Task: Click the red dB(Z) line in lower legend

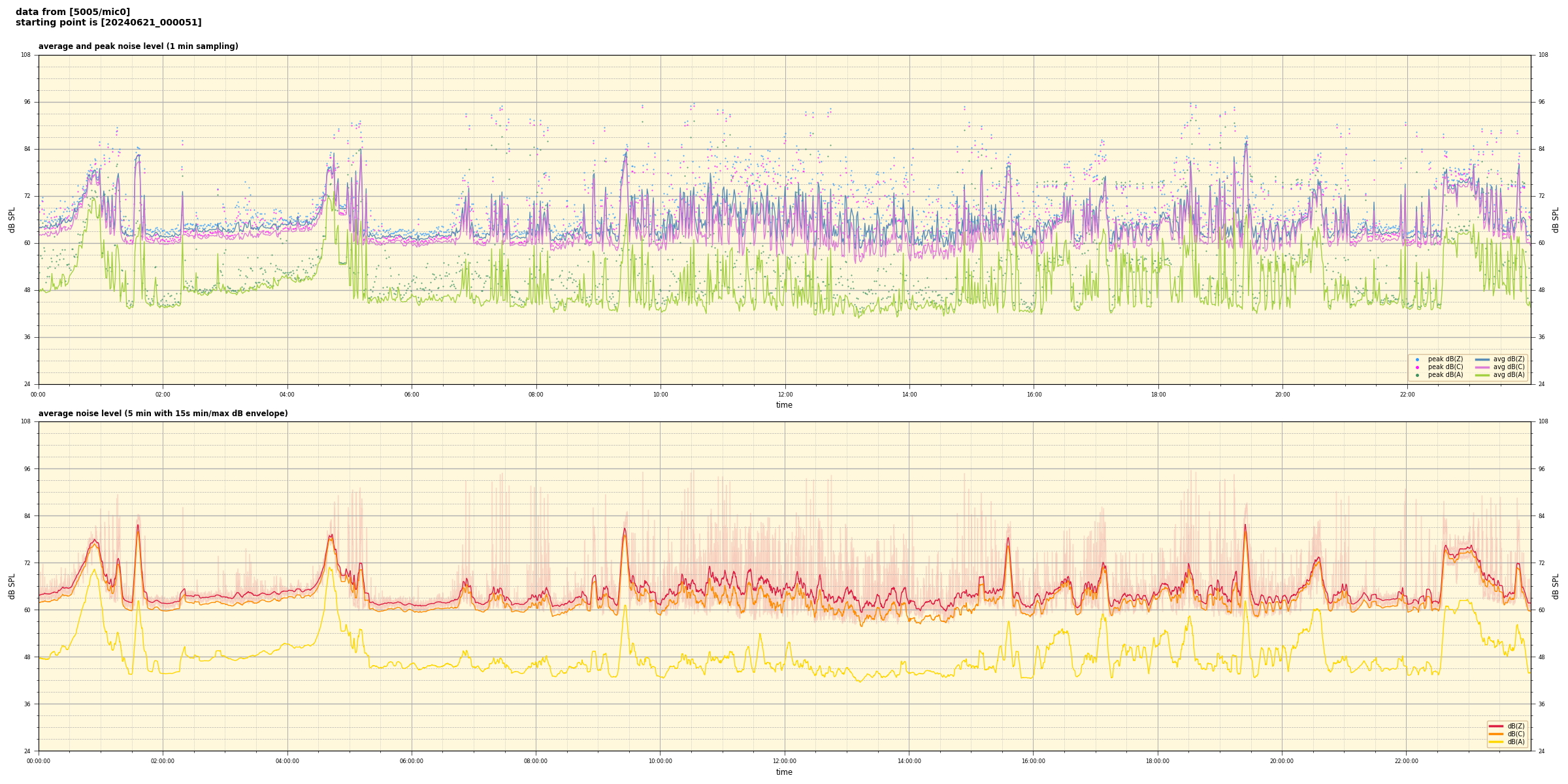Action: [x=1496, y=726]
